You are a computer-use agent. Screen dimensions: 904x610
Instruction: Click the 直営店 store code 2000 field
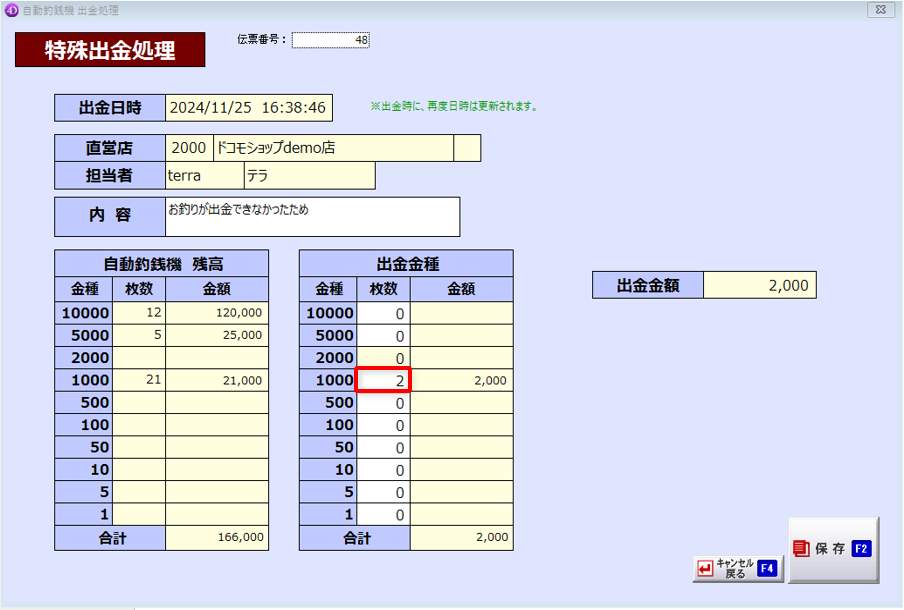tap(189, 148)
